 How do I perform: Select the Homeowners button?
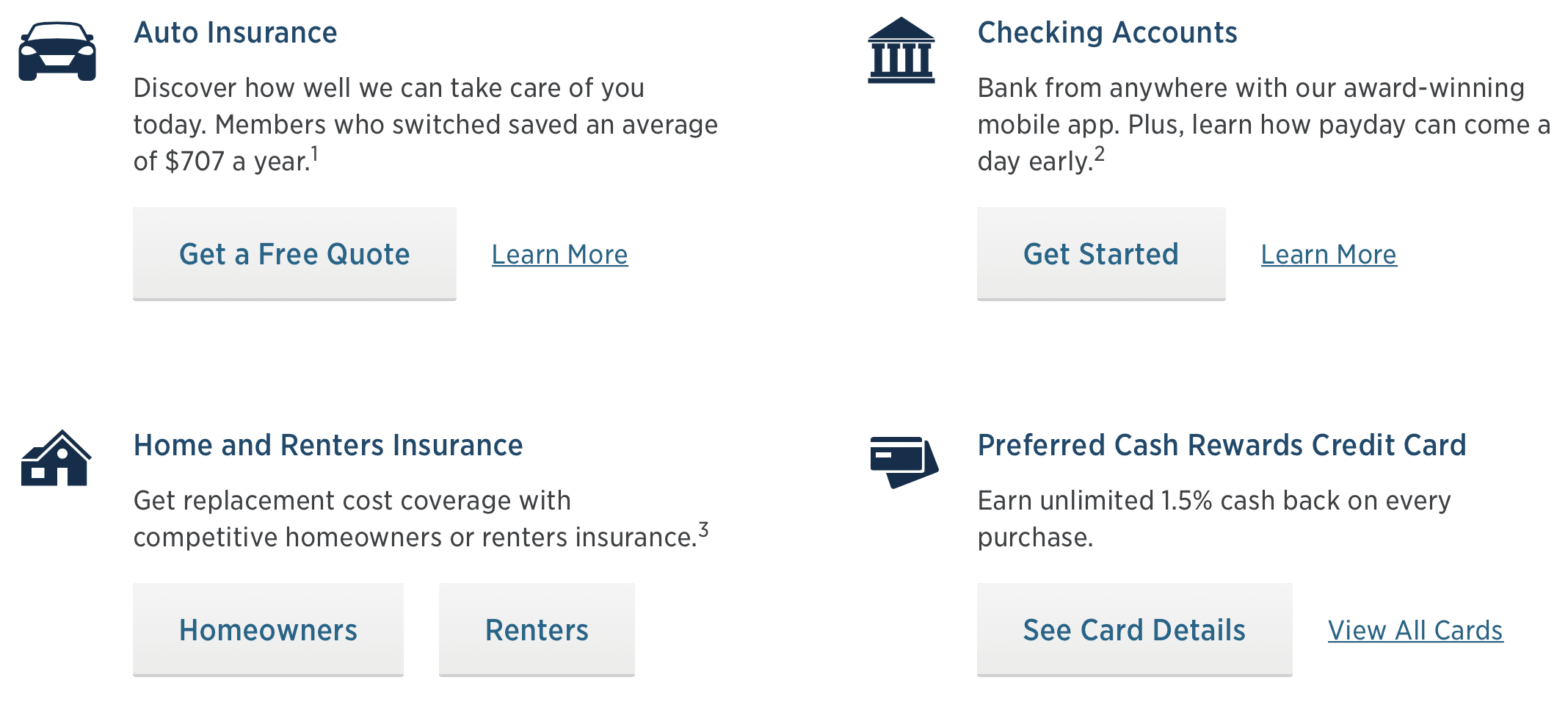point(268,629)
